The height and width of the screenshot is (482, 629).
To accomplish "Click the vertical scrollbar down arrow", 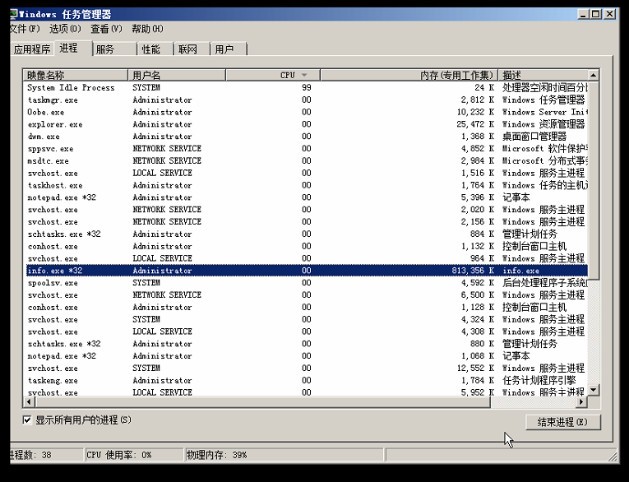I will (x=593, y=390).
